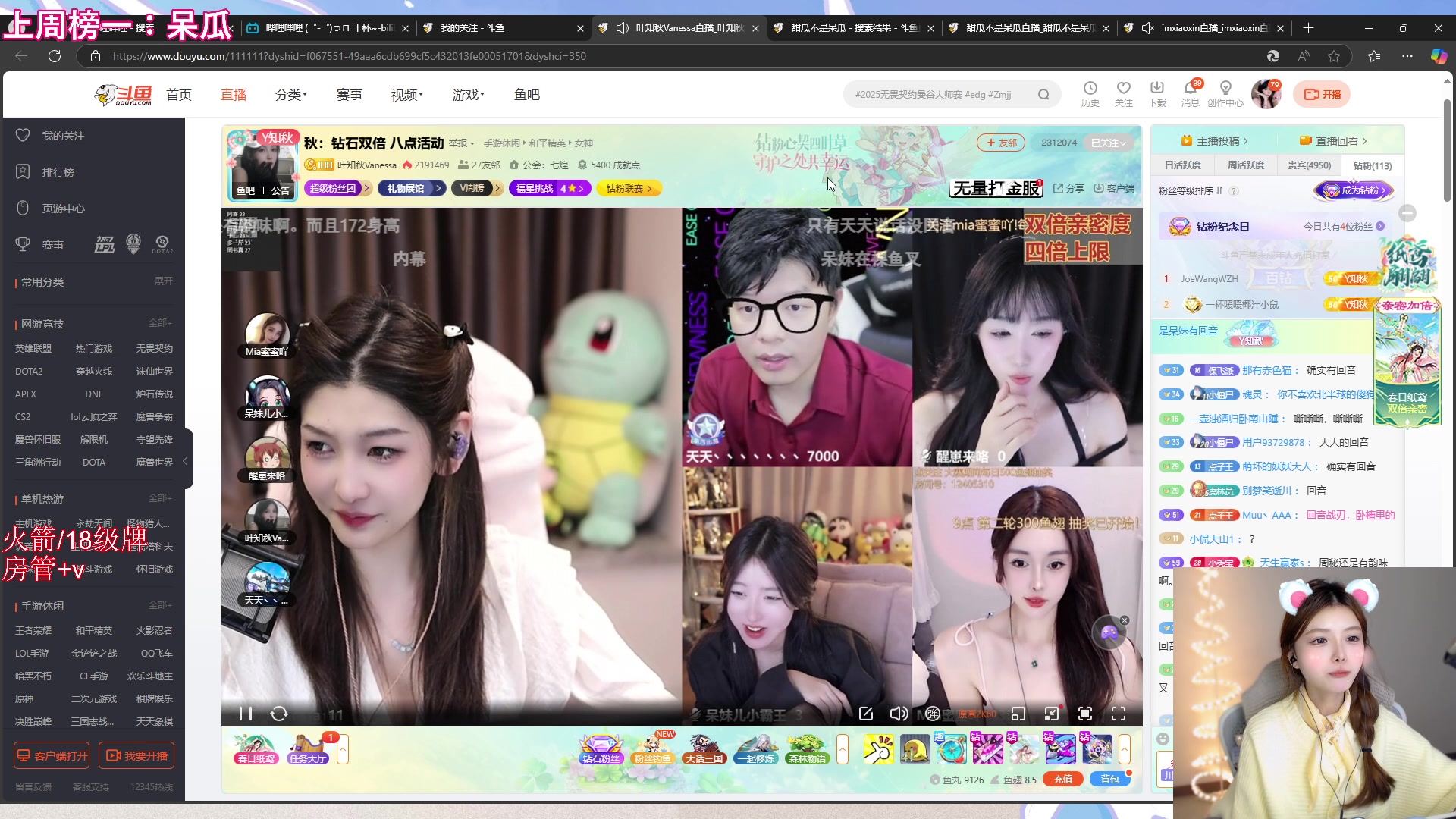This screenshot has height=819, width=1456.
Task: Toggle widescreen theater mode icon
Action: click(1052, 714)
